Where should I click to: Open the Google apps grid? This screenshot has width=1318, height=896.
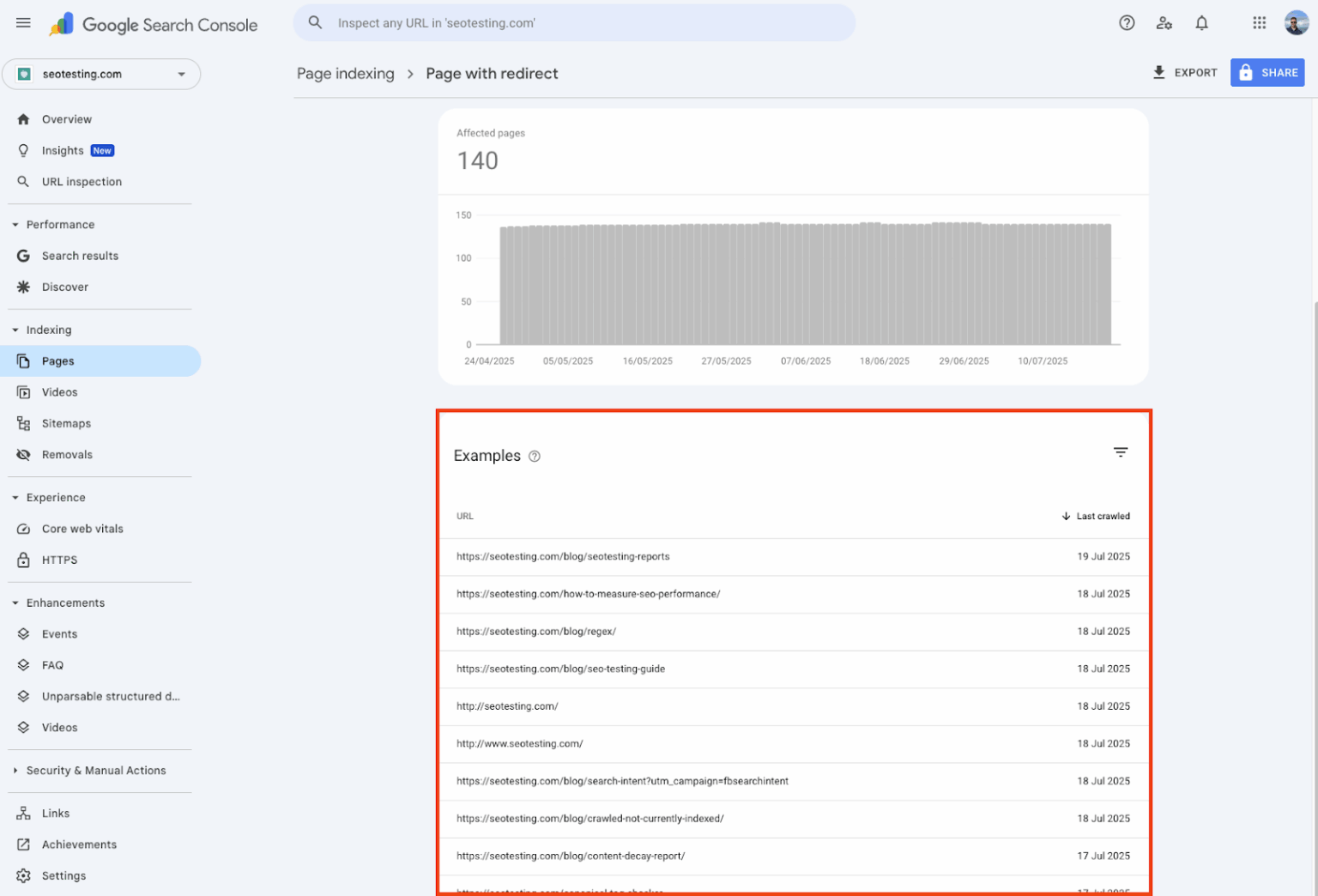[x=1259, y=23]
